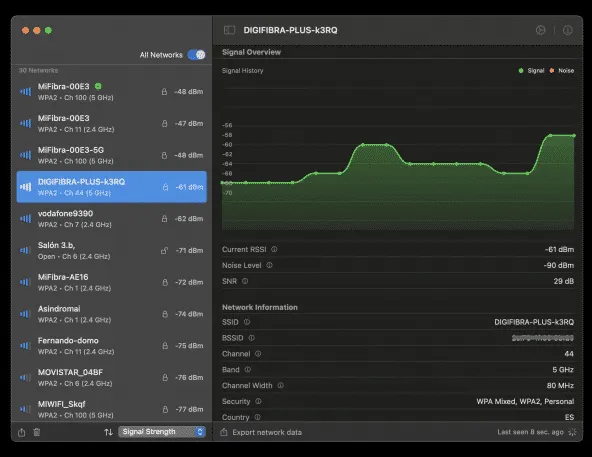Click info icon next to Country

click(257, 417)
